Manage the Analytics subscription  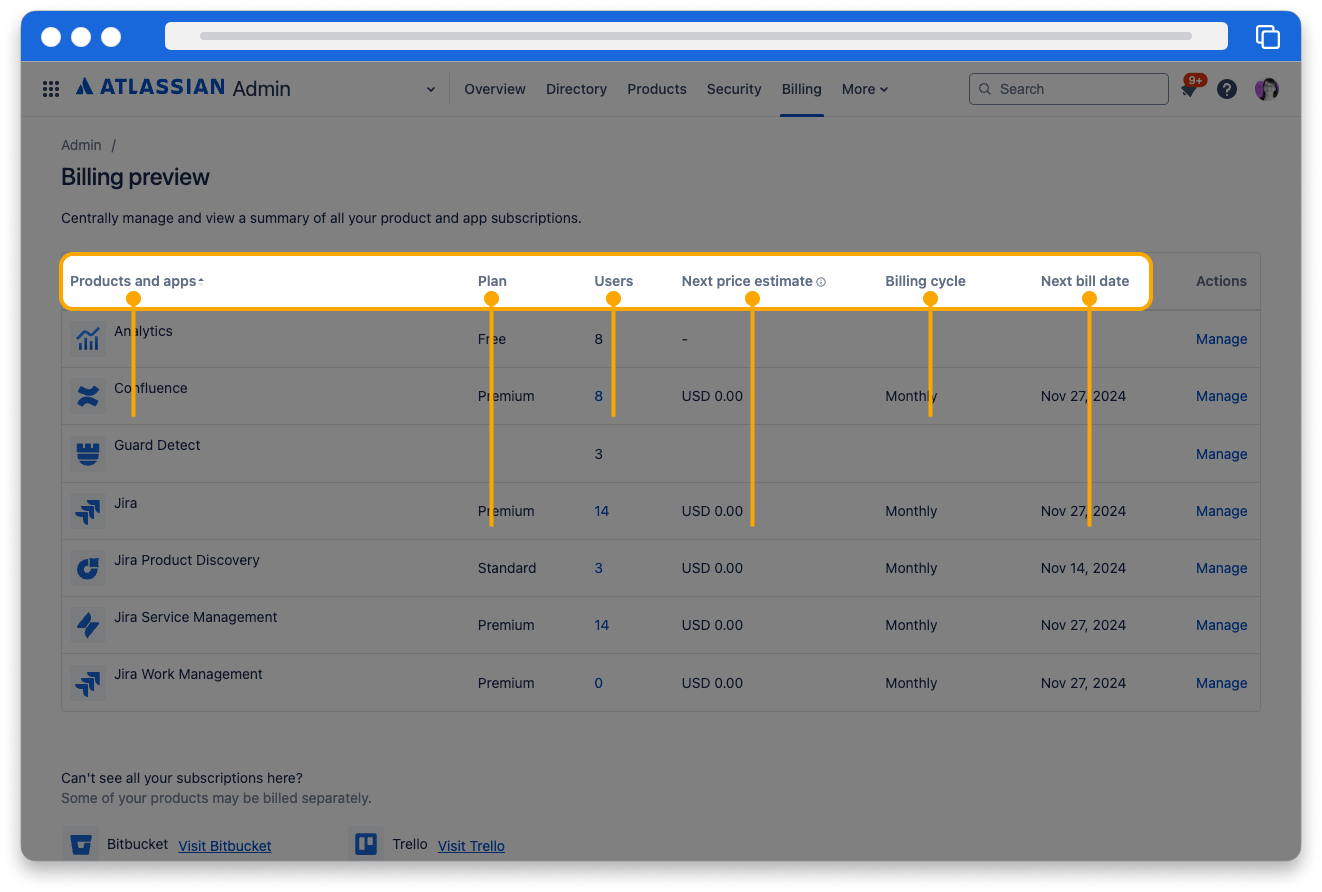[1221, 339]
